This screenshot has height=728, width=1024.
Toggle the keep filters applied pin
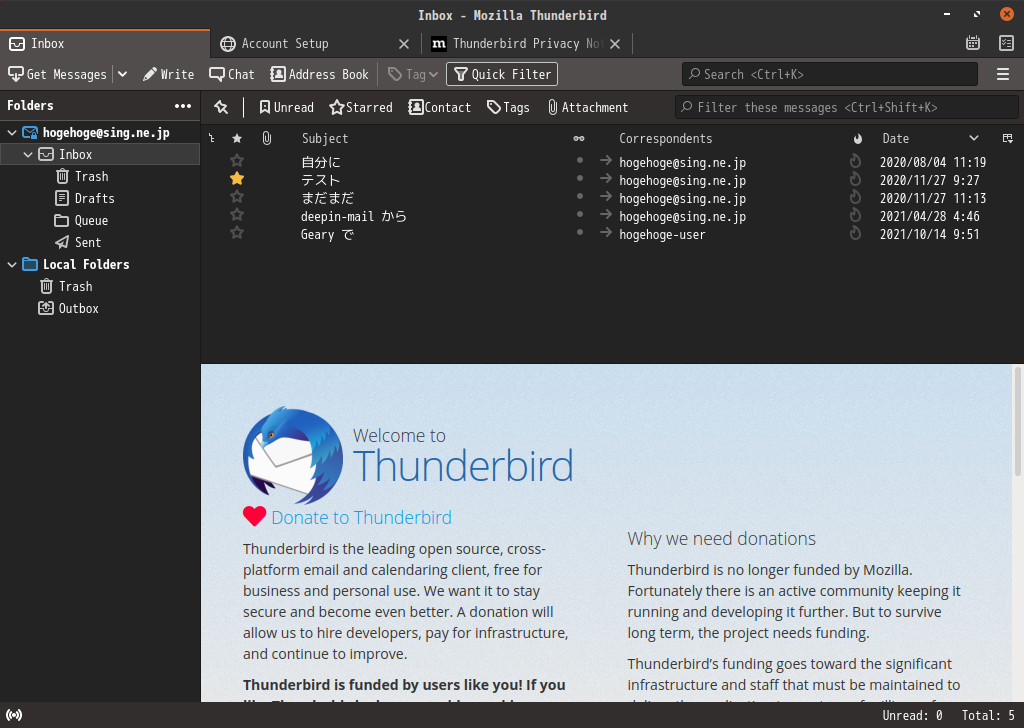(221, 107)
